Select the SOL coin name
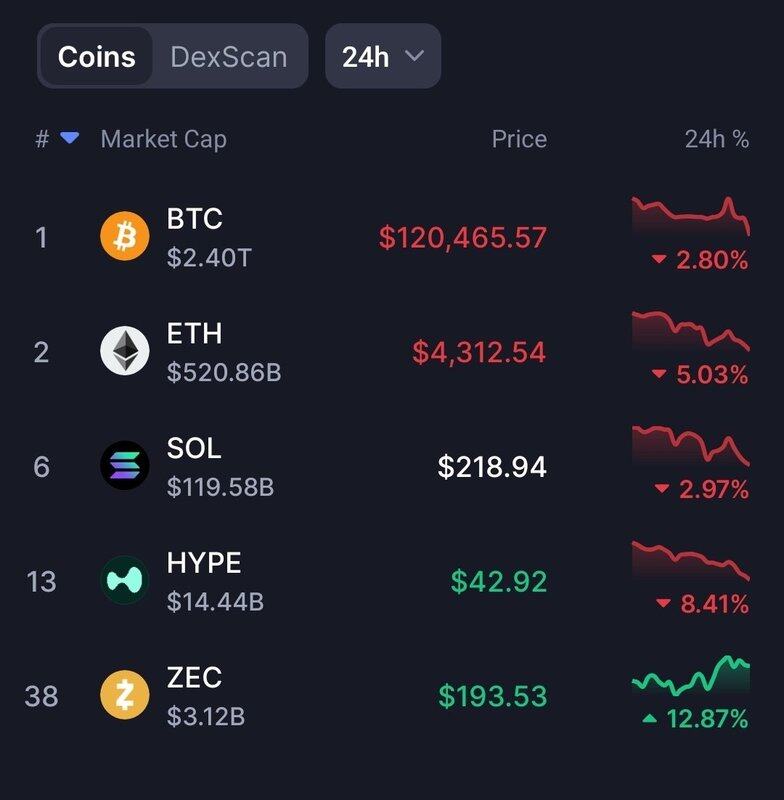The width and height of the screenshot is (784, 800). (194, 448)
